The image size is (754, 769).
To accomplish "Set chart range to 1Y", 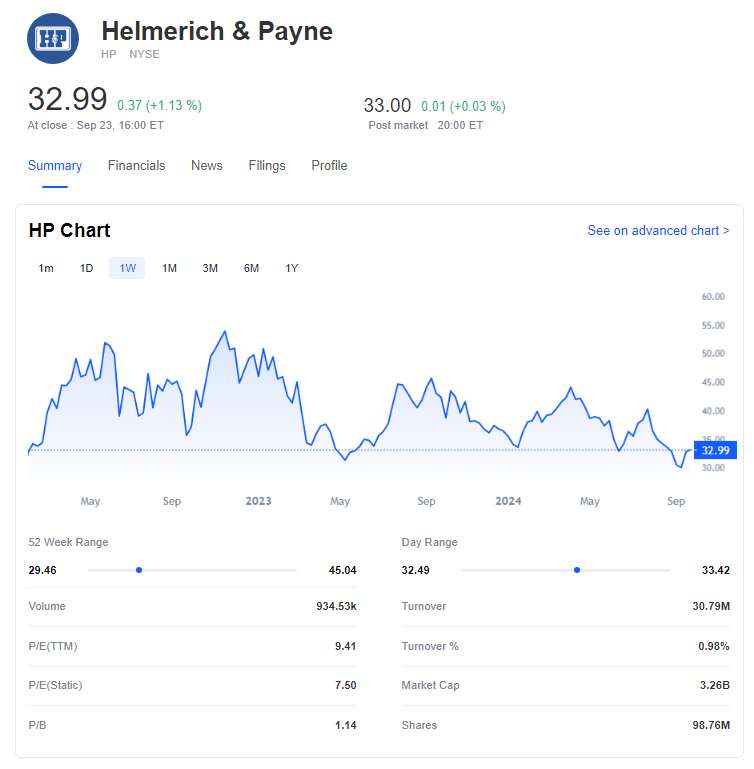I will tap(292, 268).
